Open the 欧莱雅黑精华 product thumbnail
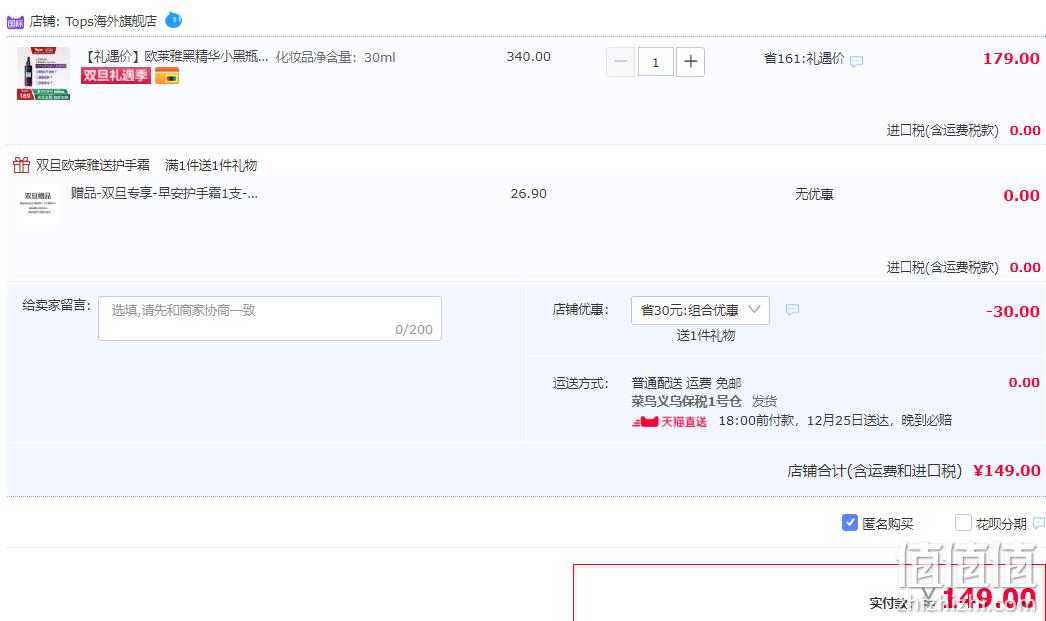This screenshot has height=621, width=1046. pyautogui.click(x=43, y=73)
